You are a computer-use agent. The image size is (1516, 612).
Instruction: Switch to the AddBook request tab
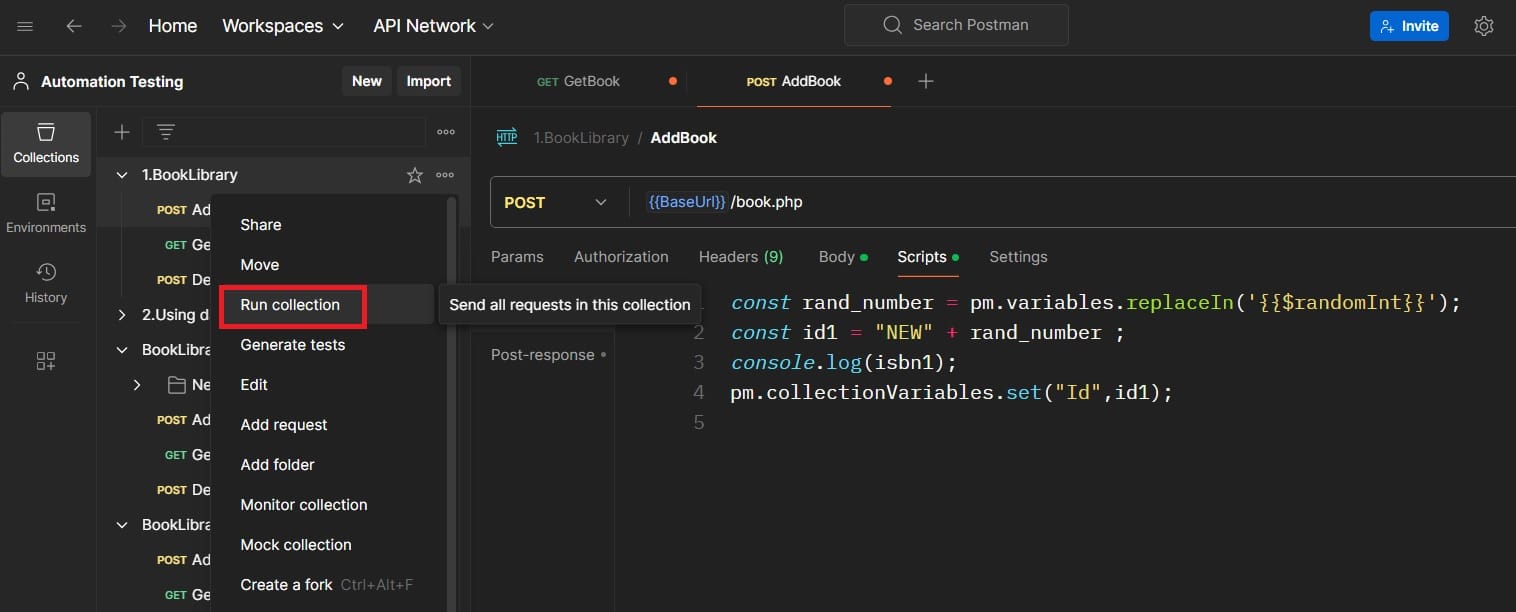(794, 81)
